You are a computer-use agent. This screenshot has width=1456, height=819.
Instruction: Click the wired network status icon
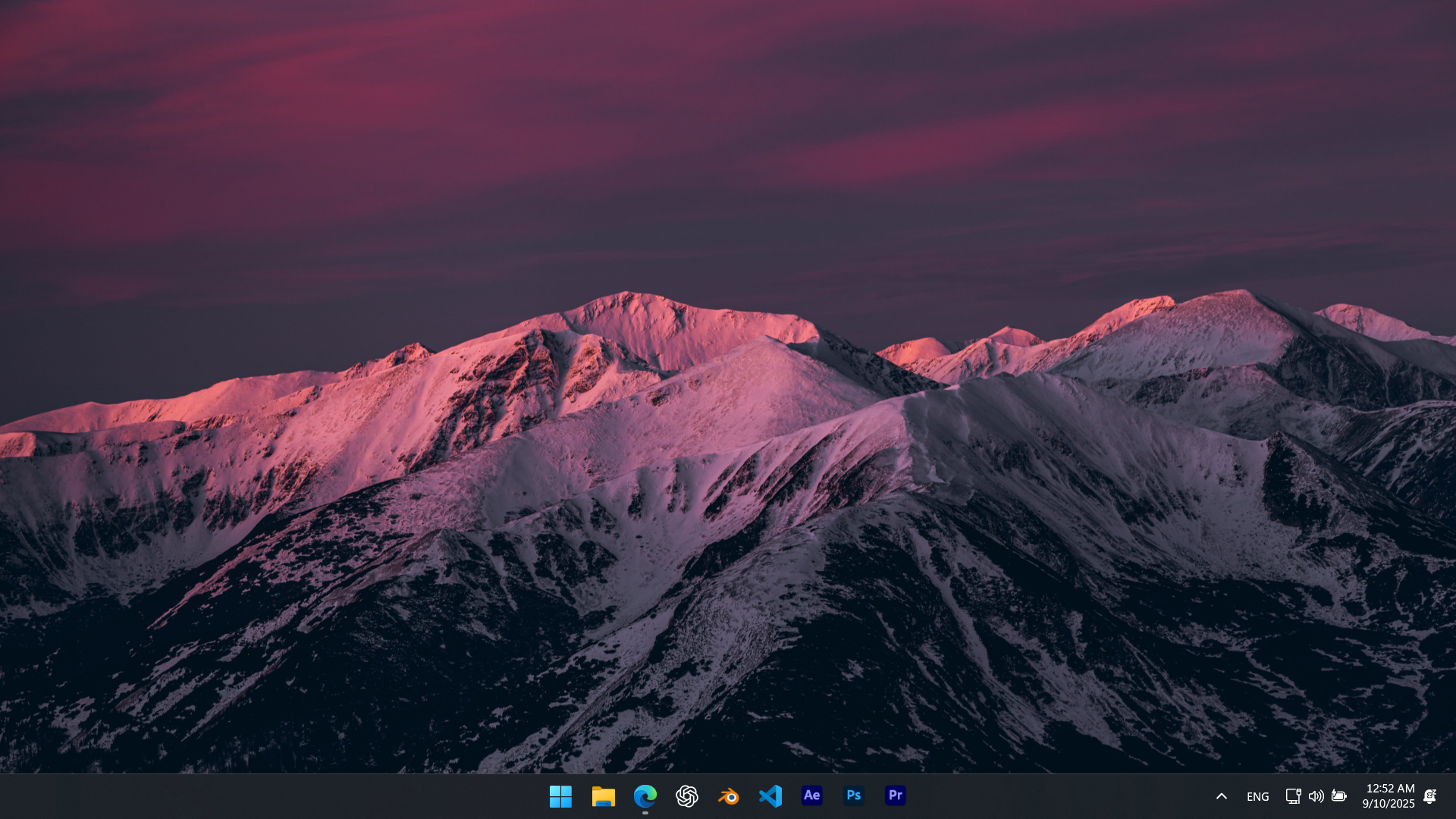[1293, 796]
